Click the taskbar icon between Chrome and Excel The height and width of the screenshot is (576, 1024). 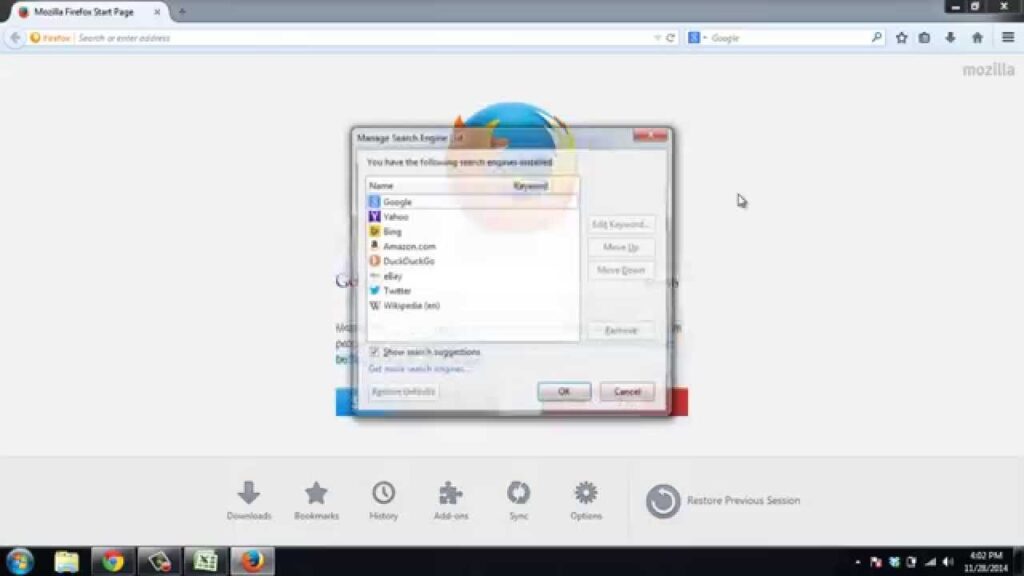[x=159, y=562]
